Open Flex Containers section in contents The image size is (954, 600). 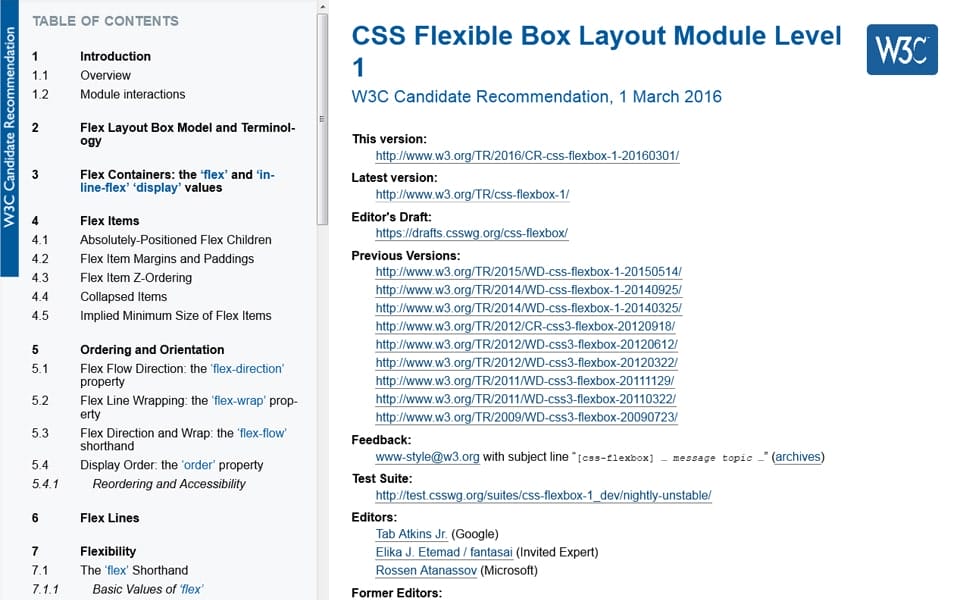click(177, 181)
